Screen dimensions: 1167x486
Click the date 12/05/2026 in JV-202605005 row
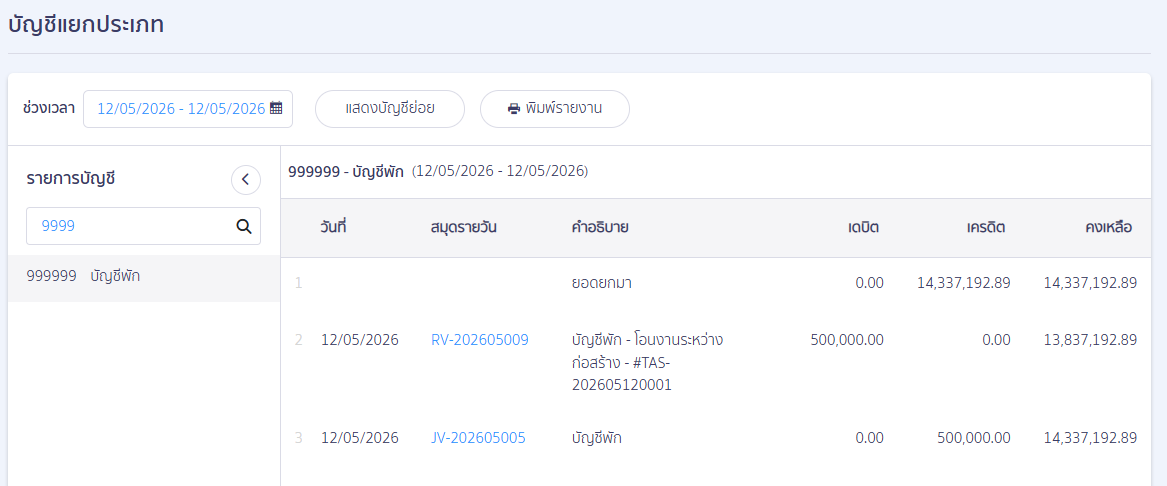[x=359, y=438]
